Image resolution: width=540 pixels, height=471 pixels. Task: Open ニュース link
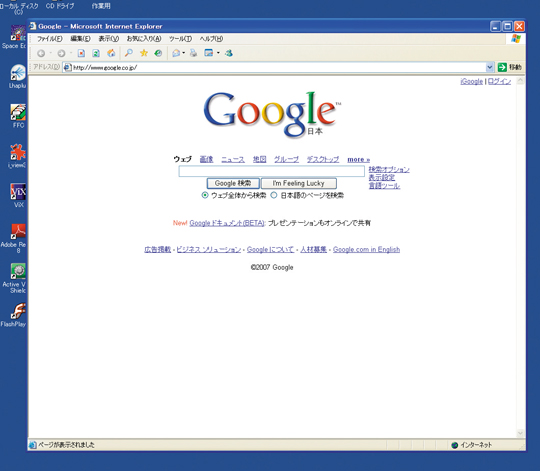[233, 159]
